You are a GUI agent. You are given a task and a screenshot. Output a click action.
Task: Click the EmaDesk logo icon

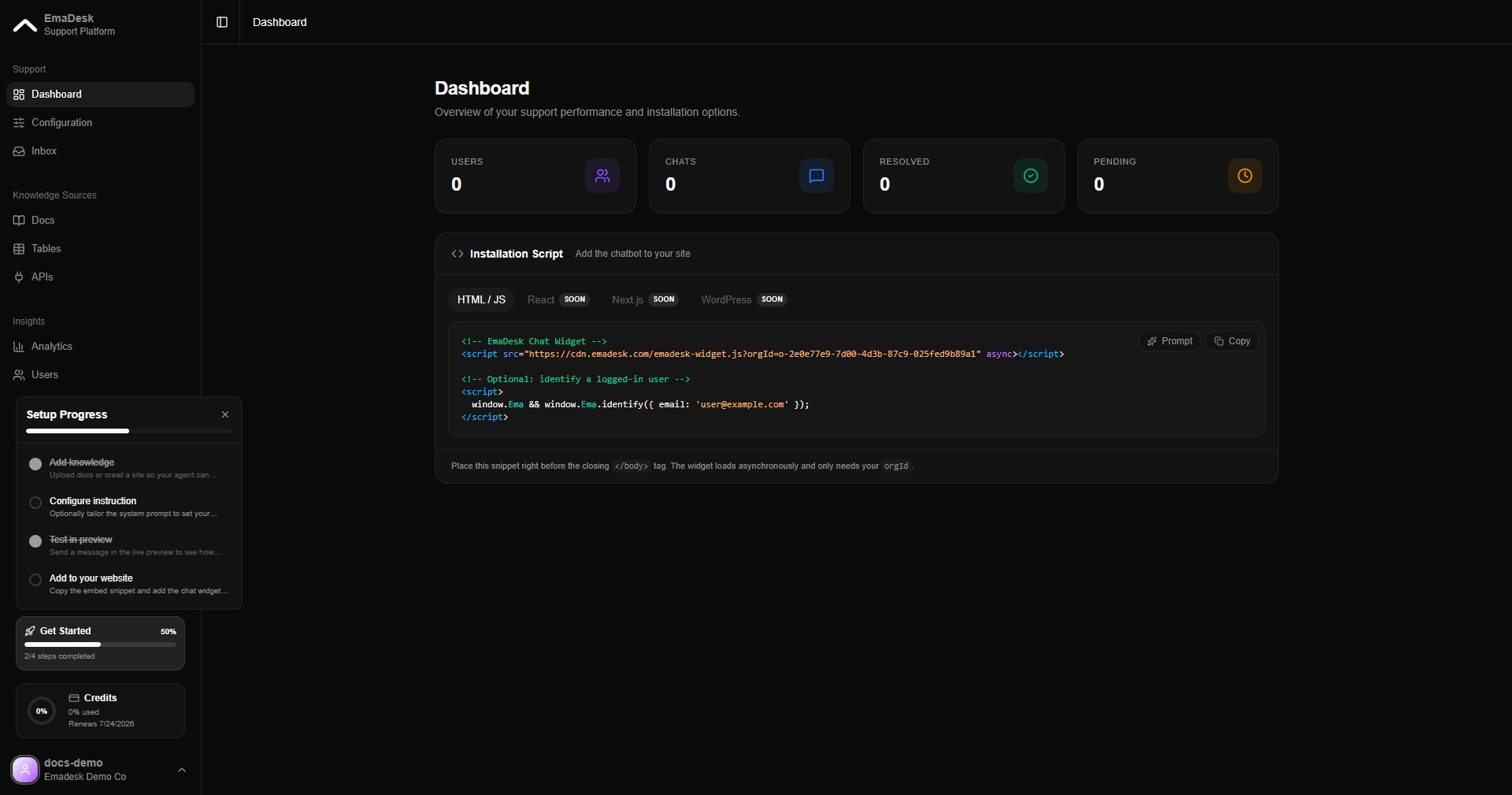25,25
